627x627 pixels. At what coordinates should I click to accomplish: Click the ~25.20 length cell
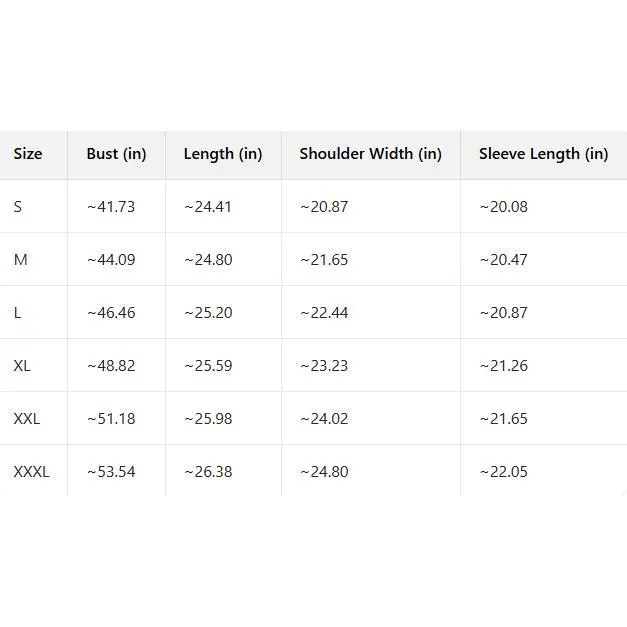pyautogui.click(x=208, y=313)
